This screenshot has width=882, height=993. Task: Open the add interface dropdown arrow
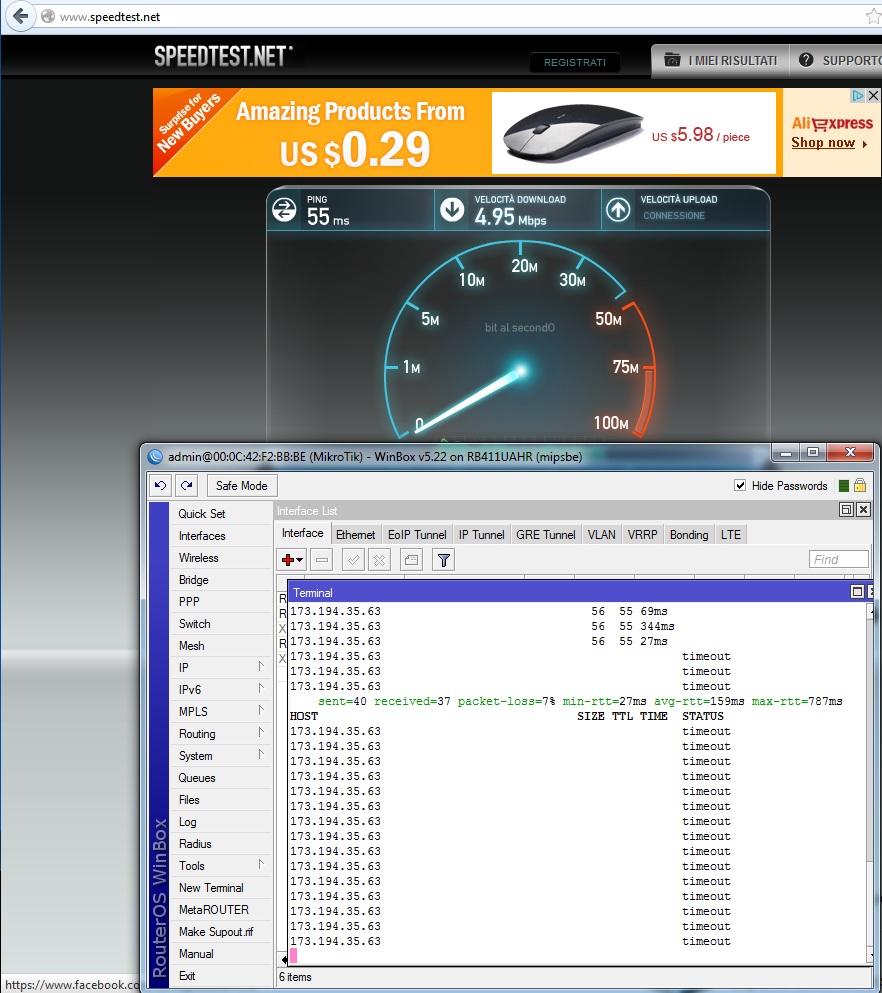pyautogui.click(x=299, y=560)
